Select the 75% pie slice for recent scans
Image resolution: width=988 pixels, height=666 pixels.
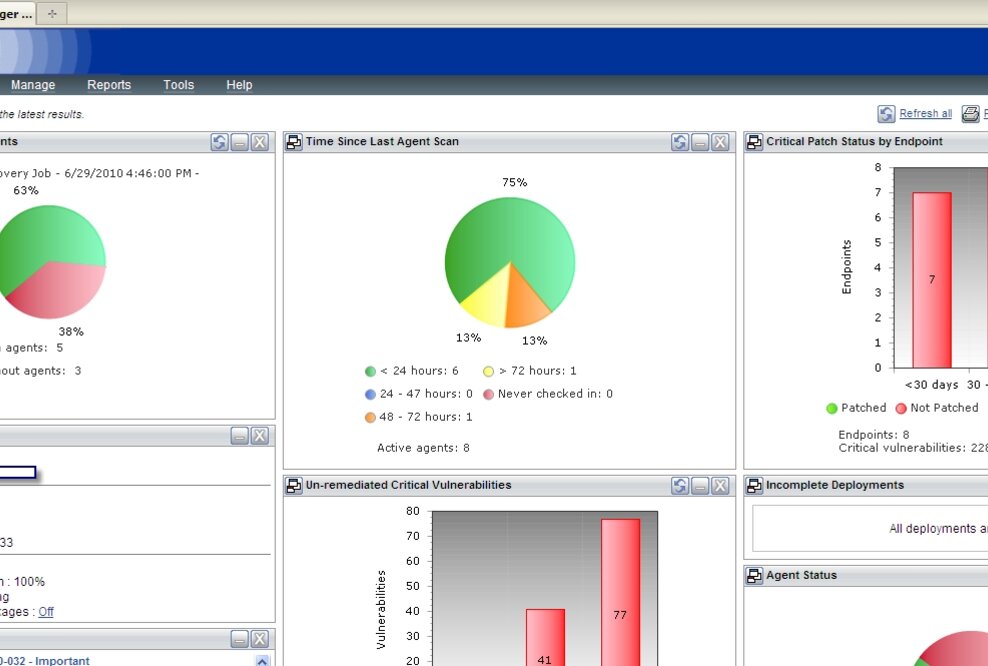(510, 230)
